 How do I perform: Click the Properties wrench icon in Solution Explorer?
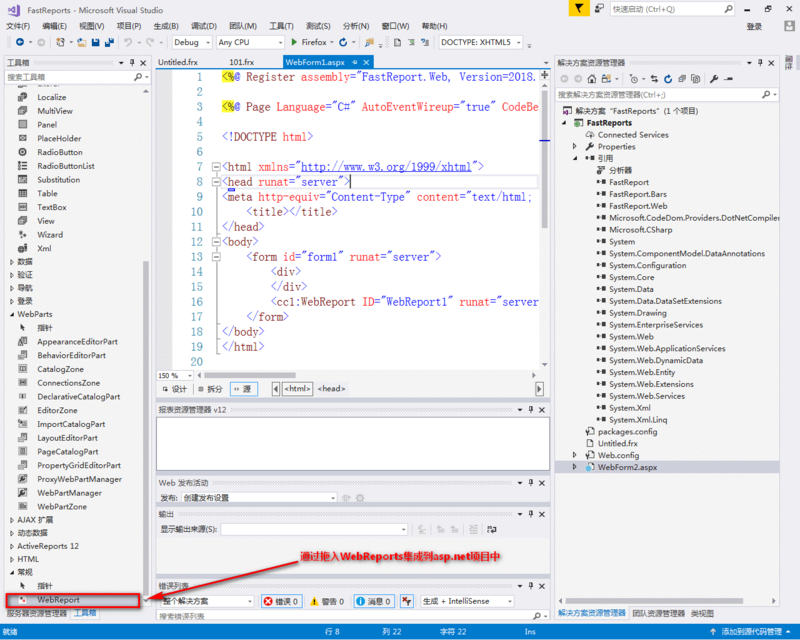point(714,79)
